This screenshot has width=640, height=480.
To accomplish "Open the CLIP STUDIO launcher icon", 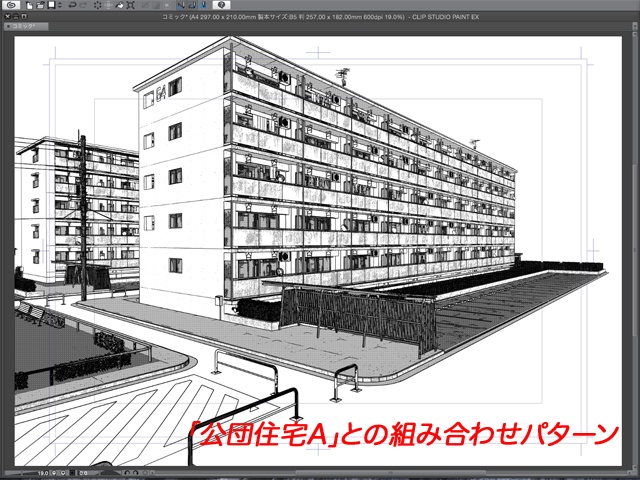I will (11, 5).
